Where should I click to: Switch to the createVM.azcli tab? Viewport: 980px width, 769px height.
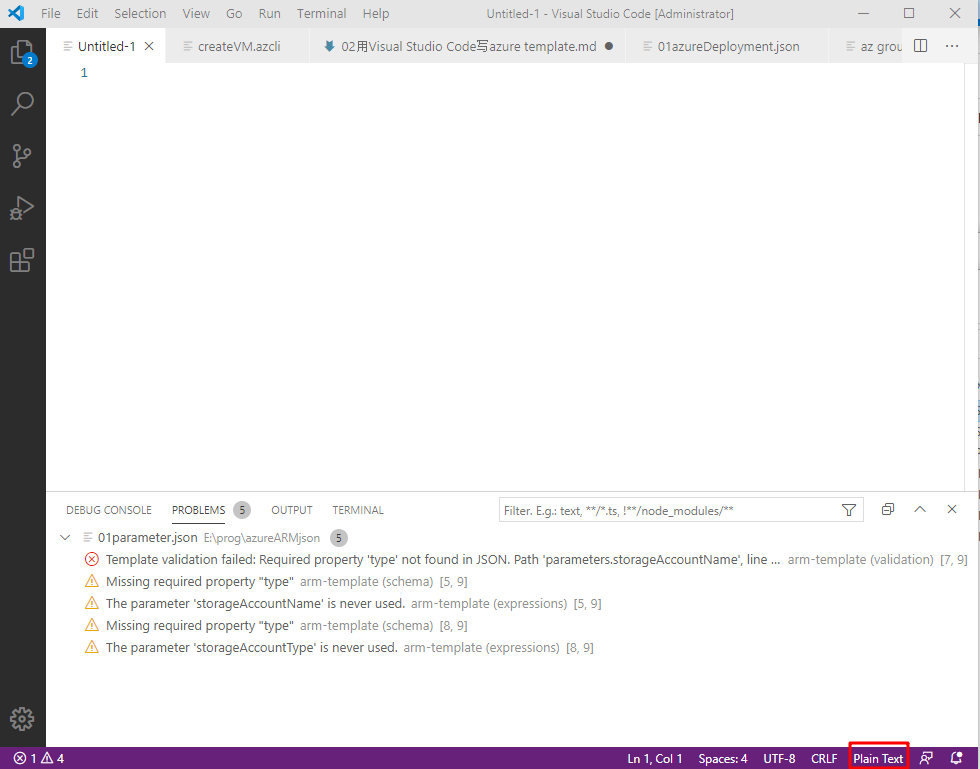coord(238,46)
